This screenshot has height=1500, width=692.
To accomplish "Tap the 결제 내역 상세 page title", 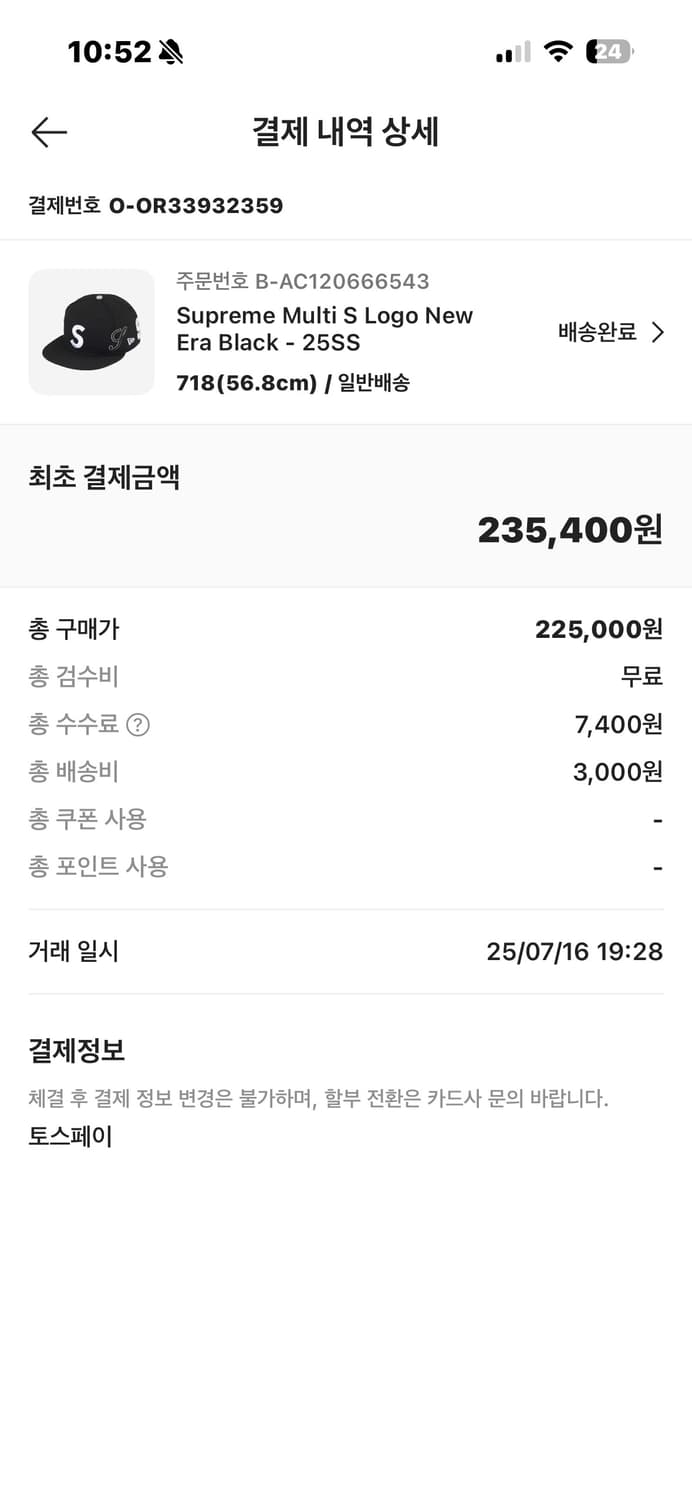I will coord(346,132).
